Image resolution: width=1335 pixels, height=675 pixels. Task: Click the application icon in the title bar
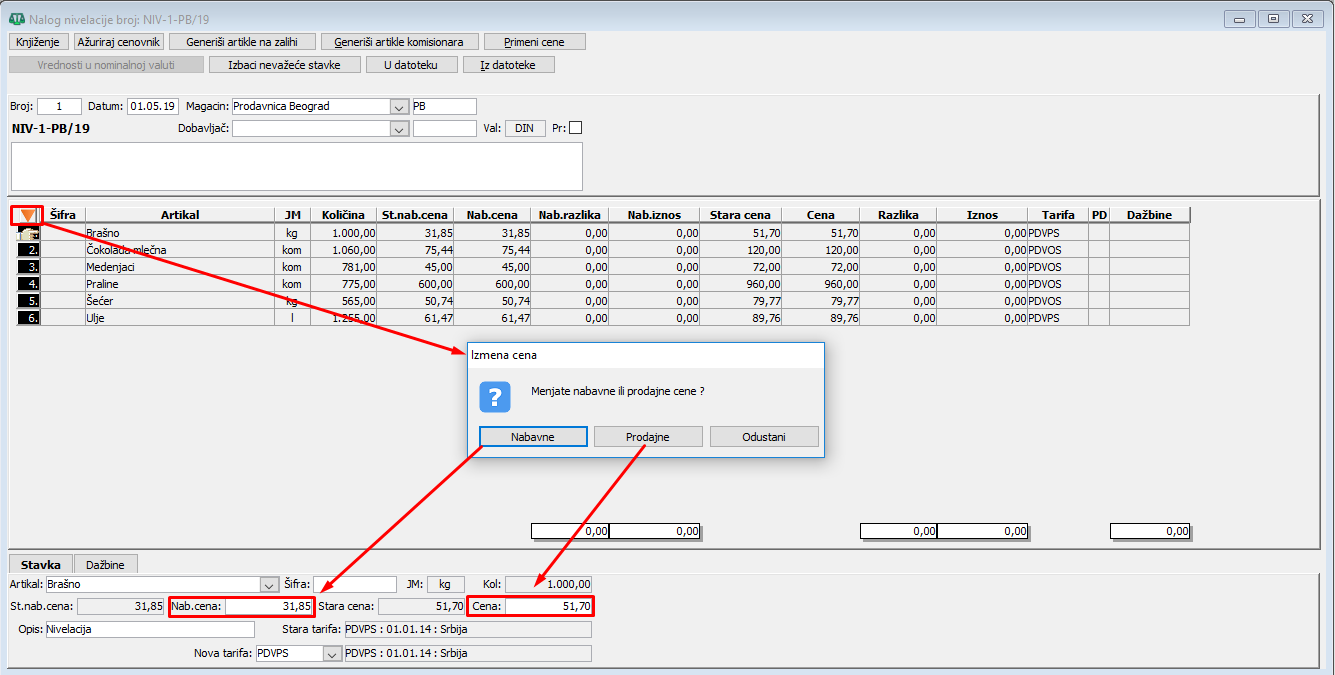(16, 19)
